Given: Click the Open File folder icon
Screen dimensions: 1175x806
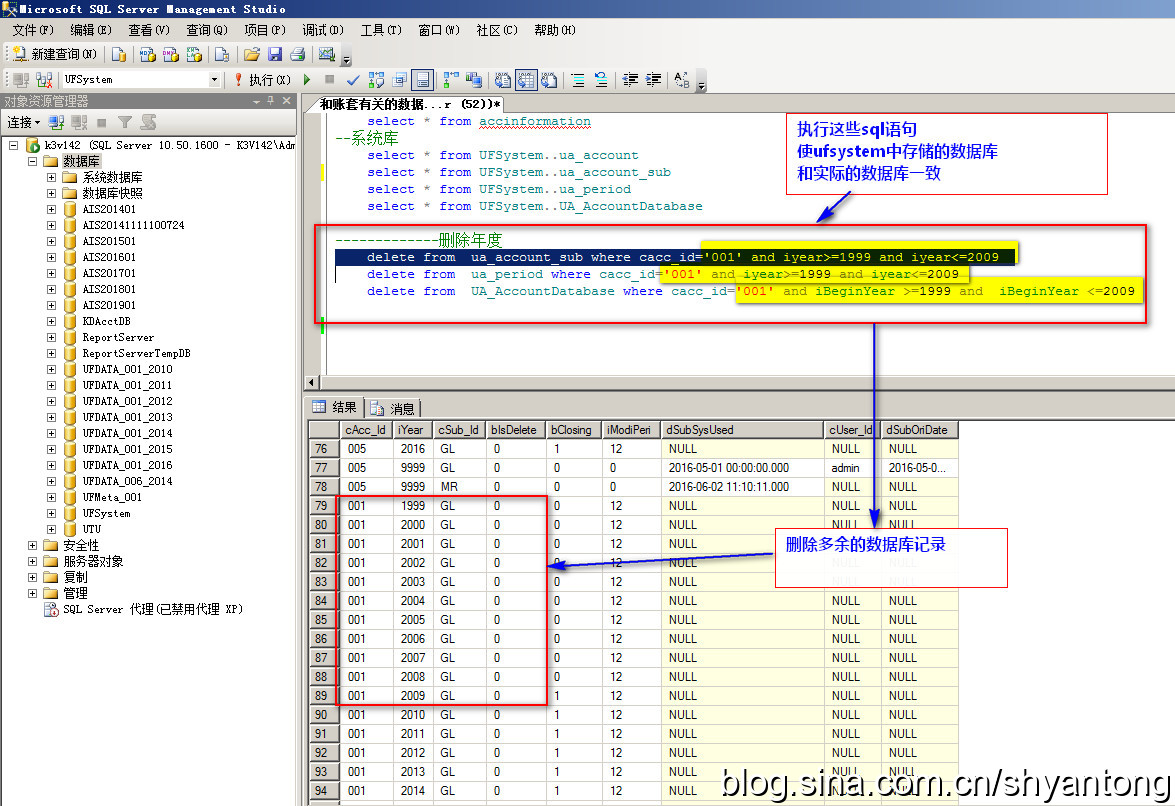Looking at the screenshot, I should (x=252, y=54).
